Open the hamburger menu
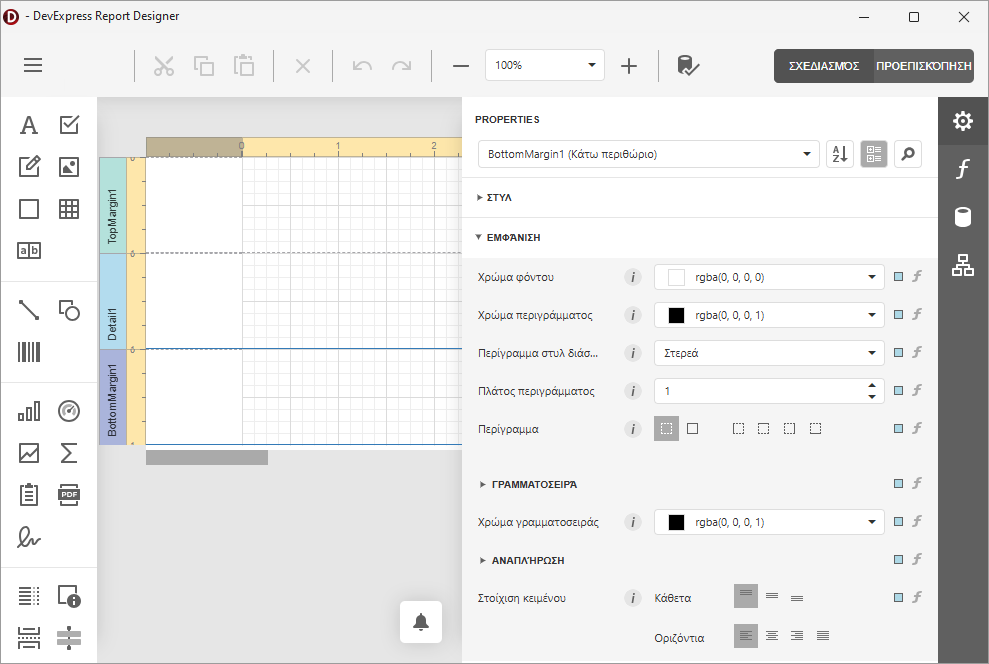Screen dimensions: 989x664 point(32,65)
